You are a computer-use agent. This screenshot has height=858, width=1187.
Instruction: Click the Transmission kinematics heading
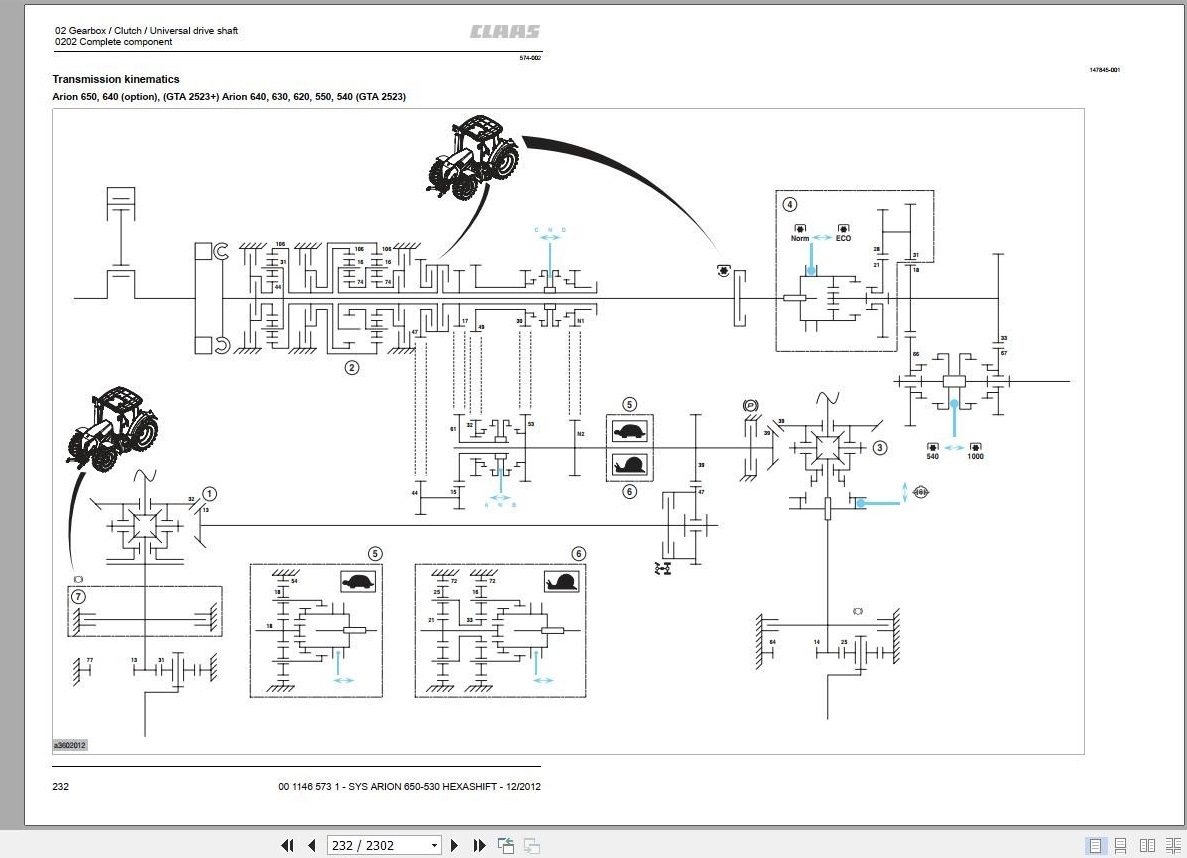116,79
